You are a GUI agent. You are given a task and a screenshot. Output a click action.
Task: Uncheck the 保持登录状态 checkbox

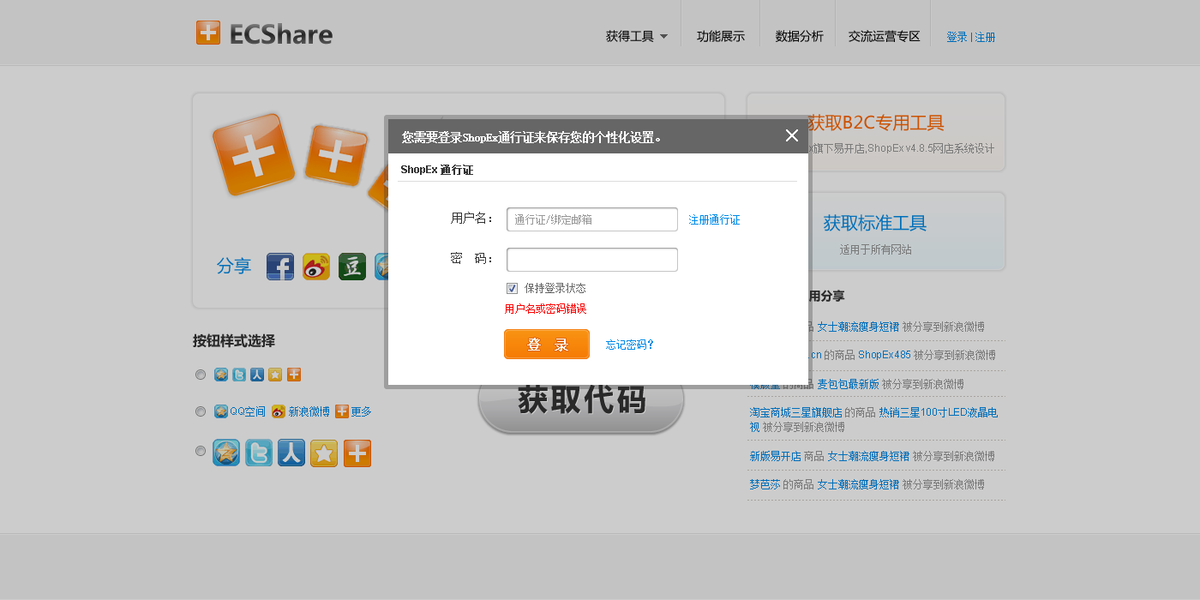point(512,288)
